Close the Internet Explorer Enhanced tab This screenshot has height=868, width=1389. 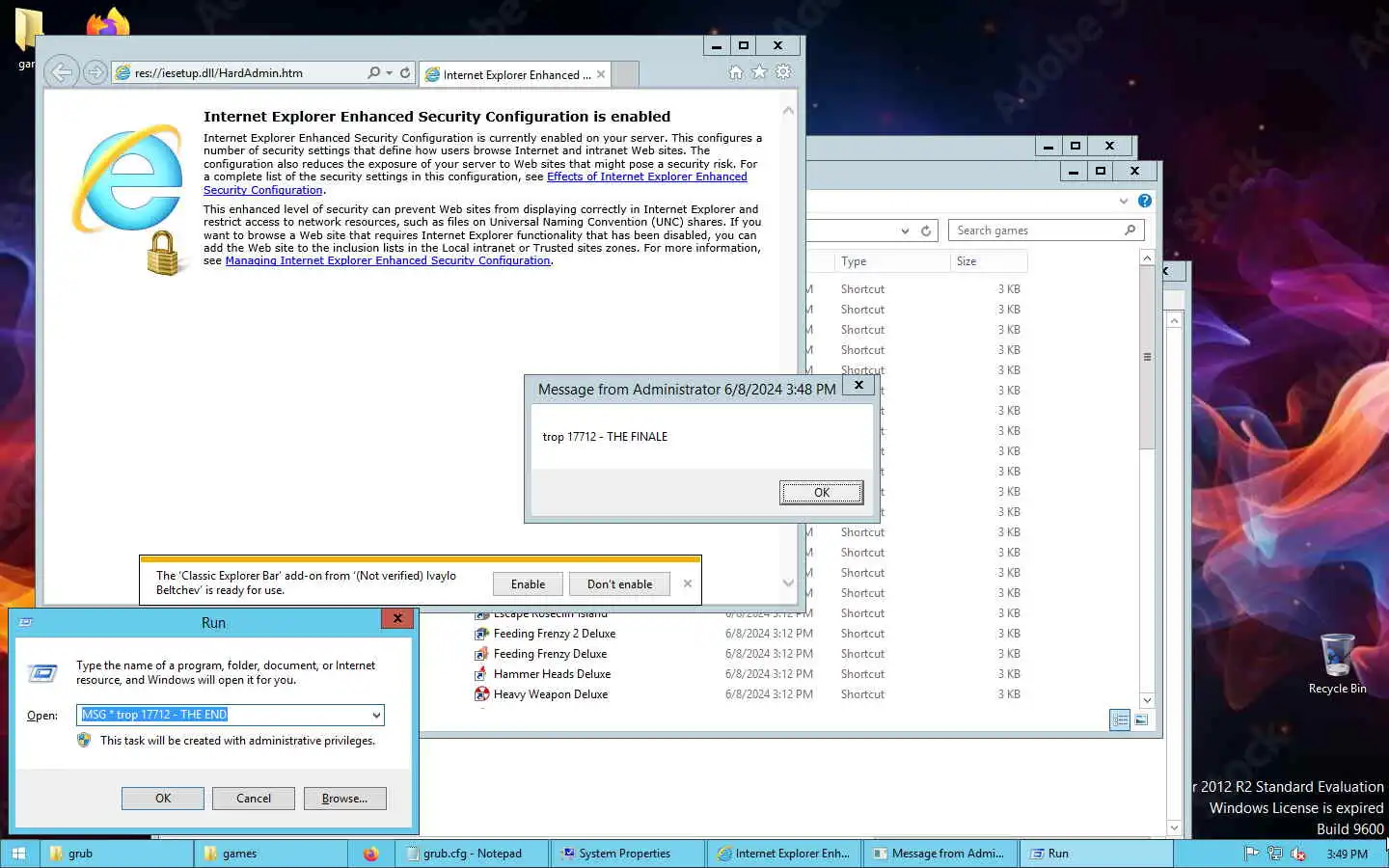click(x=601, y=74)
